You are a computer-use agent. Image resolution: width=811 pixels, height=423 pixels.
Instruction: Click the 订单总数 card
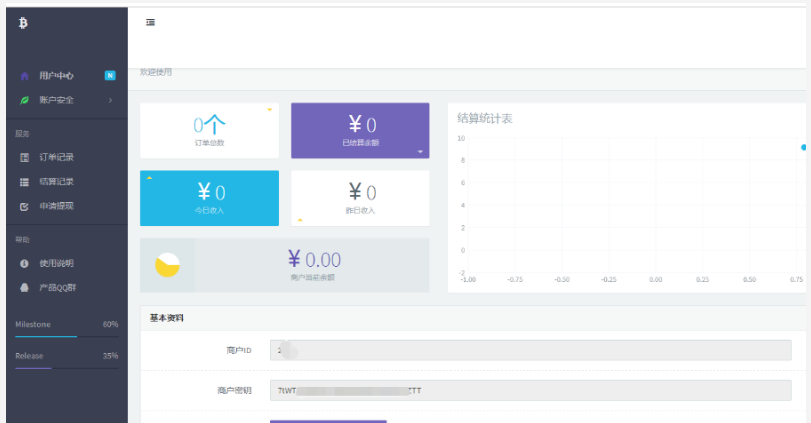pyautogui.click(x=209, y=130)
